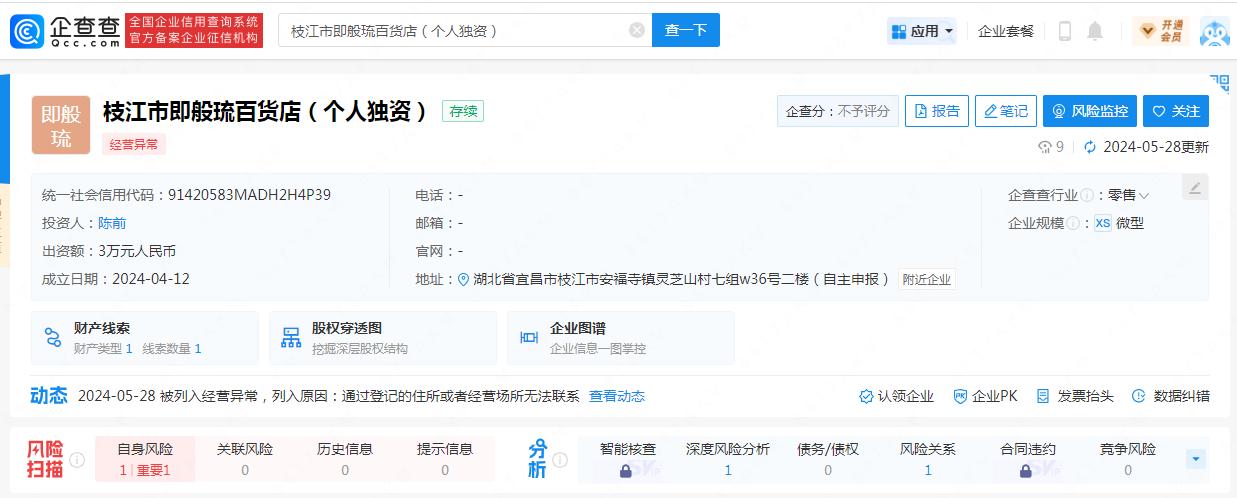Click the 经营异常 warning tag
The image size is (1237, 498).
[134, 144]
